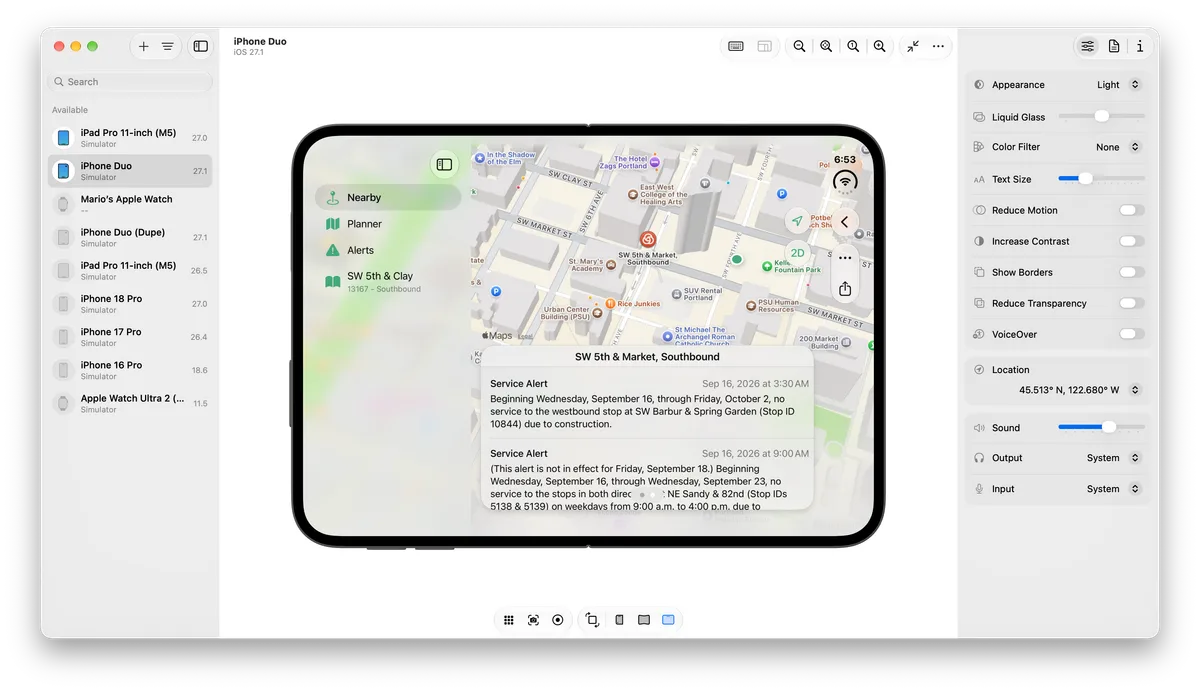1200x692 pixels.
Task: Select iPhone 18 Pro simulator
Action: 130,303
